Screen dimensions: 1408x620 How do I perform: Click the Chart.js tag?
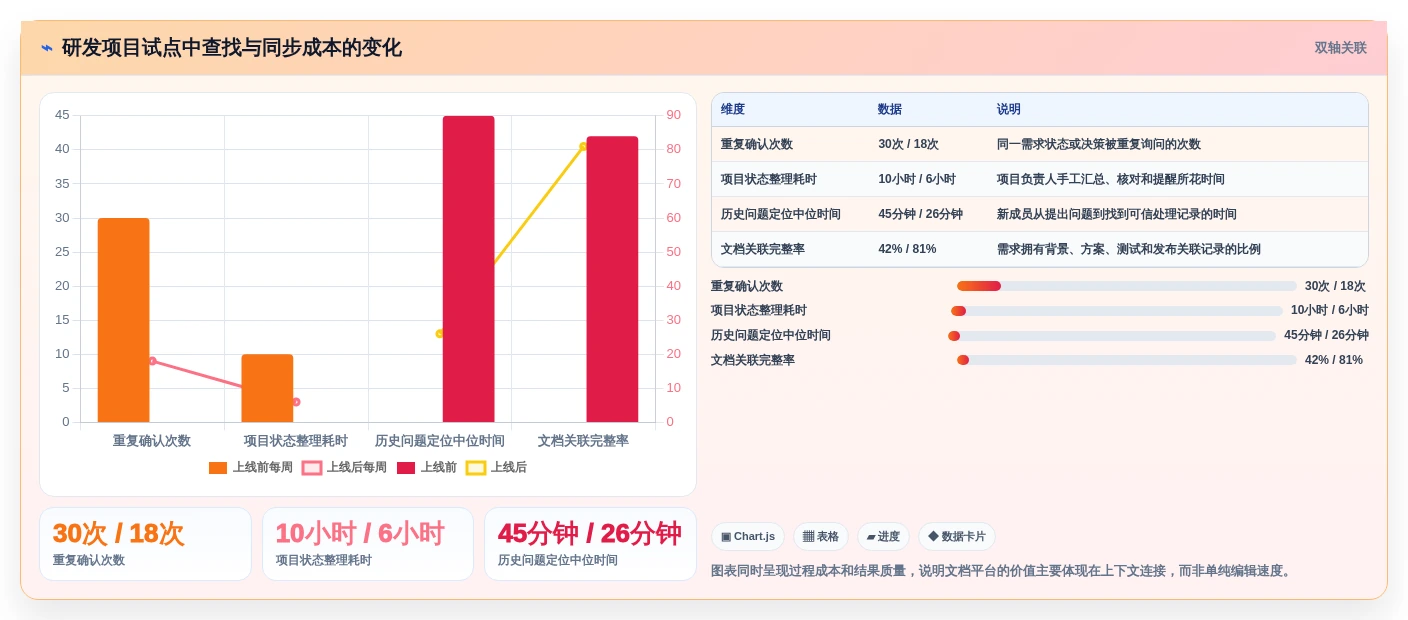[748, 537]
